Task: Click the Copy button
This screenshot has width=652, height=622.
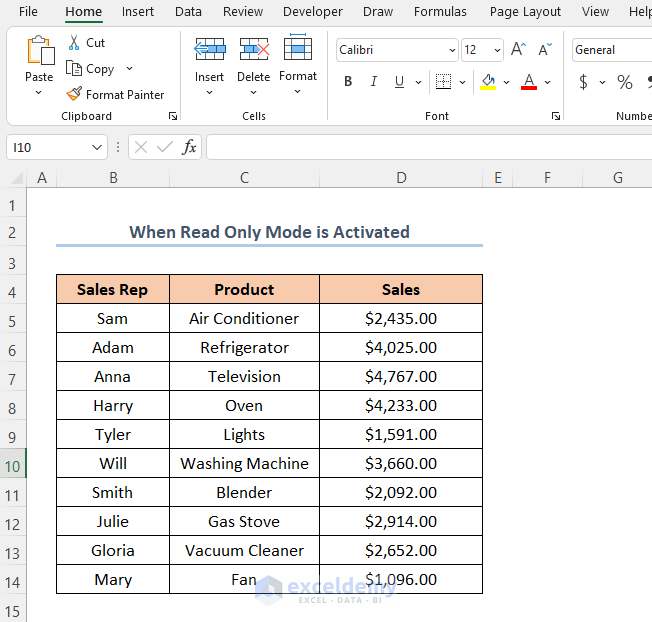Action: pyautogui.click(x=91, y=69)
